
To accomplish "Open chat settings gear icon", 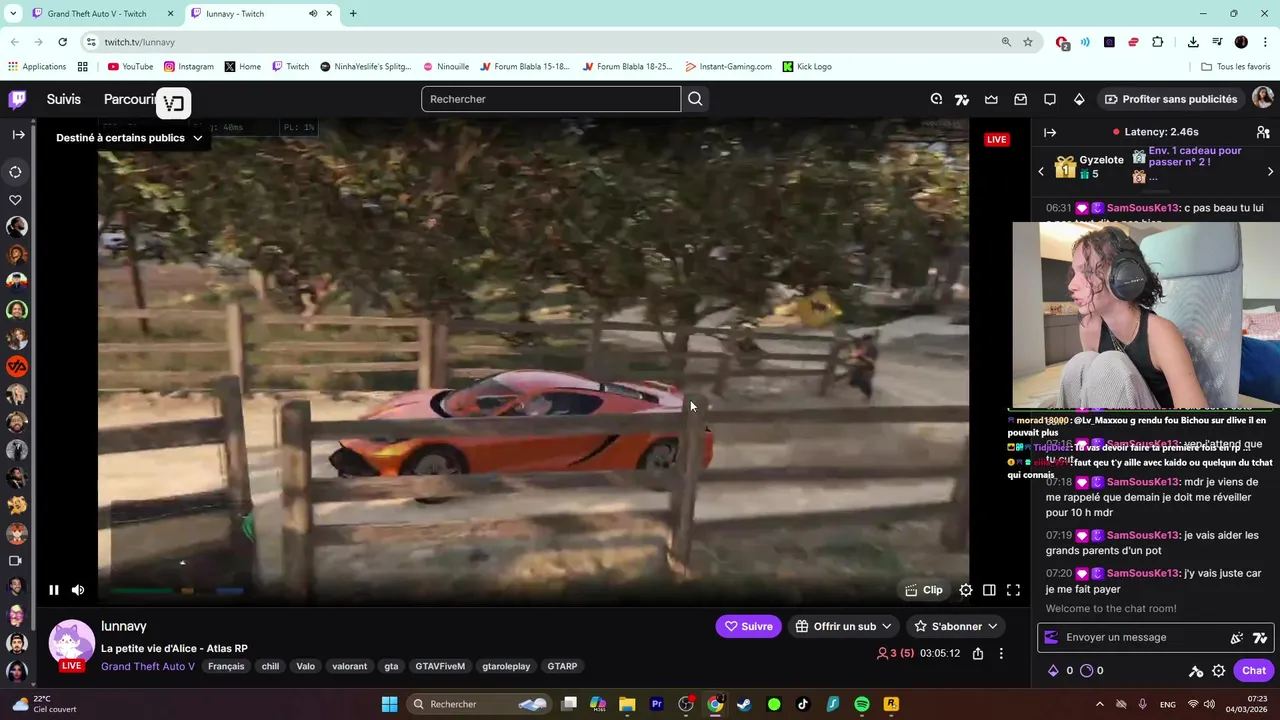I will pos(1218,671).
